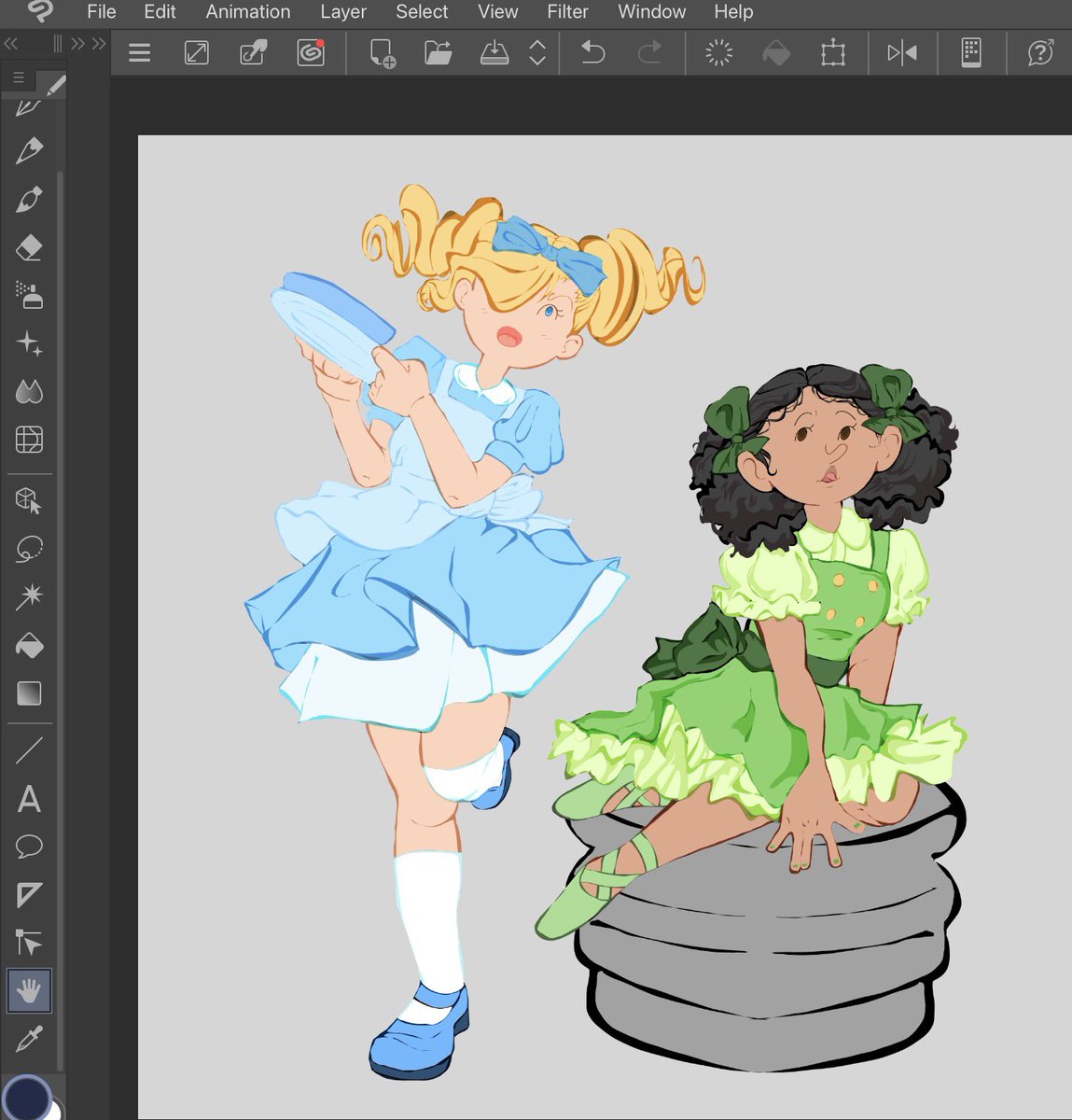Open Clip Studio Assets spiral icon
The width and height of the screenshot is (1072, 1120).
click(311, 53)
